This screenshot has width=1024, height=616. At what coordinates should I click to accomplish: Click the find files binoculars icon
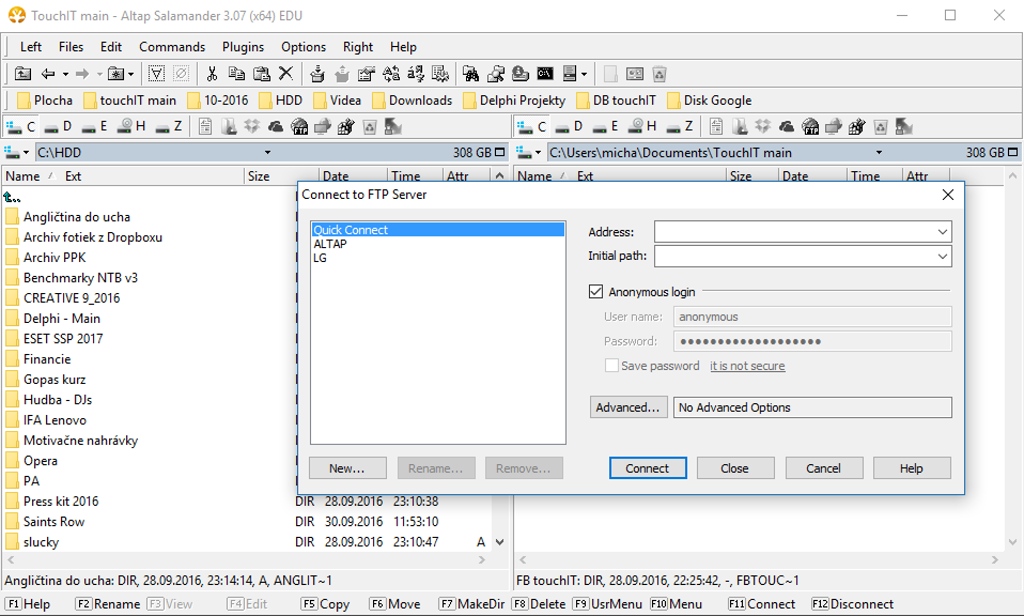(x=471, y=74)
